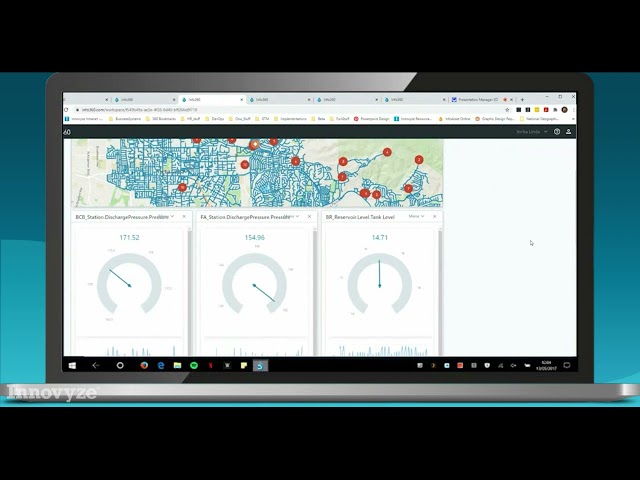640x480 pixels.
Task: Open the Windows Start menu
Action: pyautogui.click(x=72, y=365)
